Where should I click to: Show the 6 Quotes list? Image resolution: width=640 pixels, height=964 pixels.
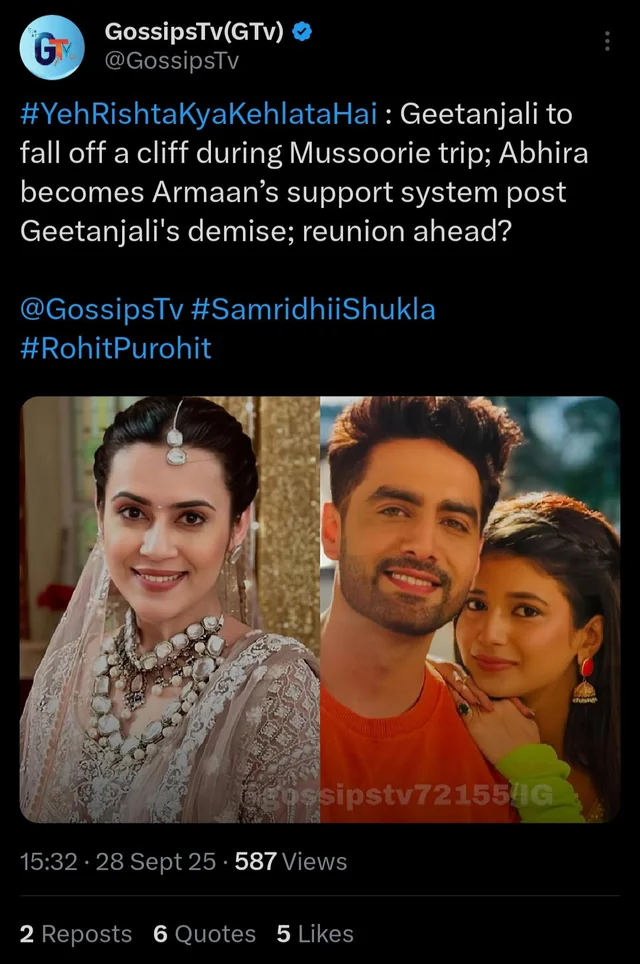click(x=205, y=934)
